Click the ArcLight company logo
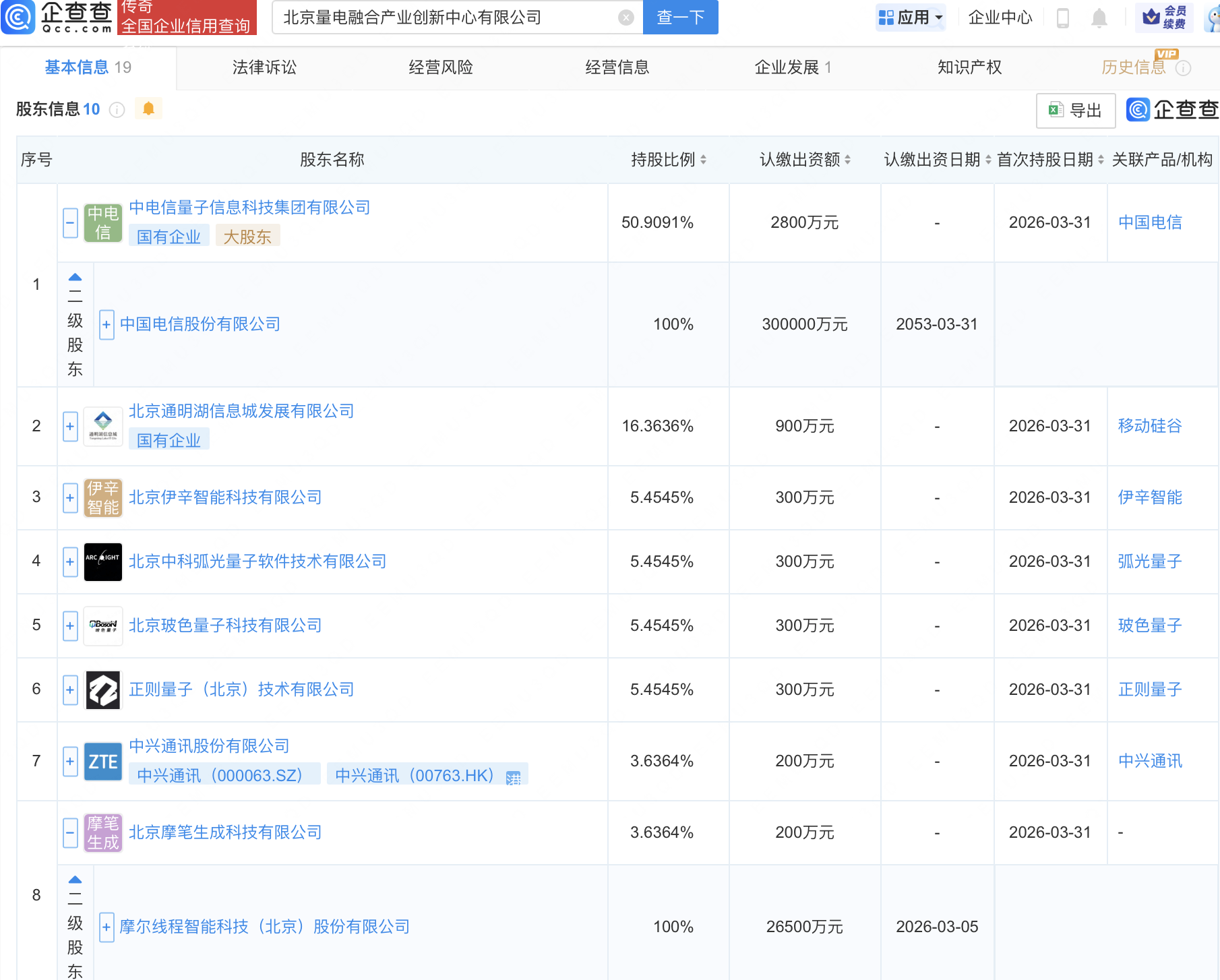 [103, 561]
